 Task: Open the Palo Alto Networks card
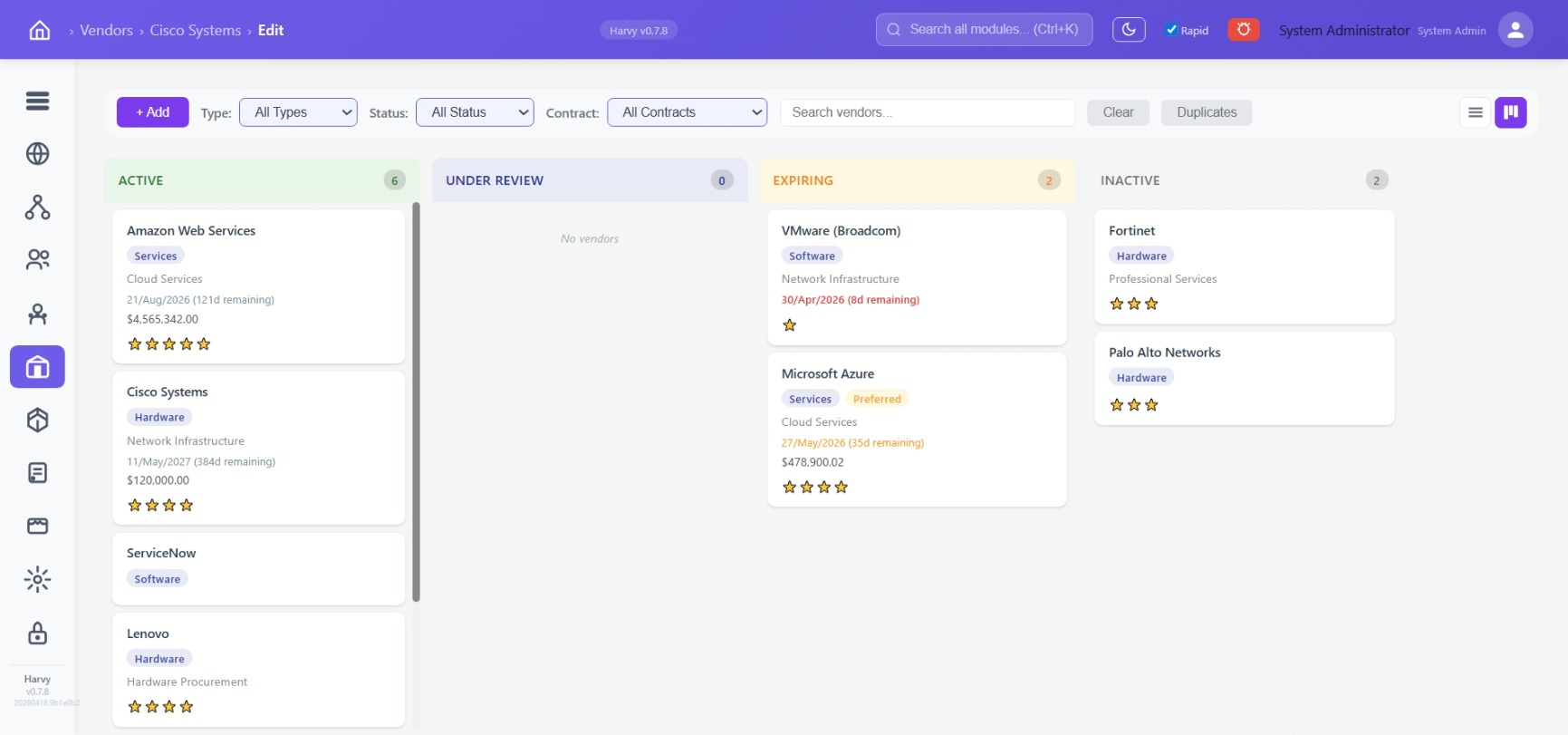(x=1245, y=378)
